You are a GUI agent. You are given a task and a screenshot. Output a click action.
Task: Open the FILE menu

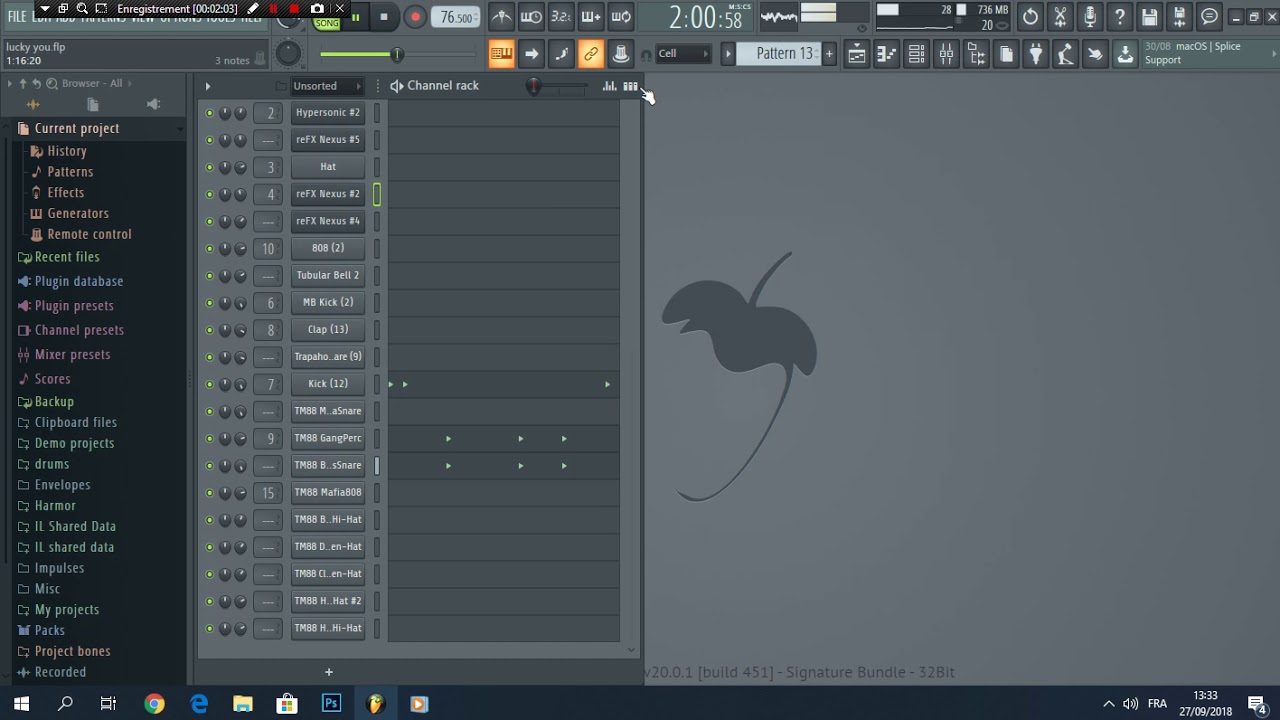[x=17, y=17]
